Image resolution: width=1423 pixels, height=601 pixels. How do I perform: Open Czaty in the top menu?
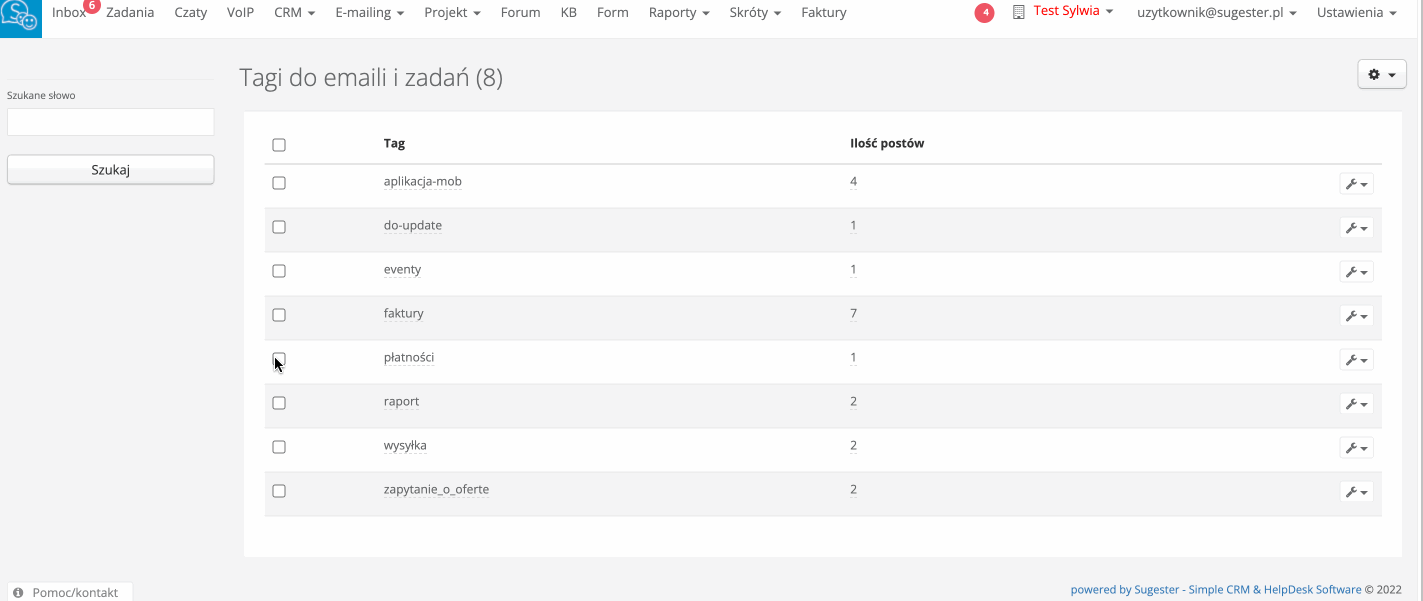point(191,13)
